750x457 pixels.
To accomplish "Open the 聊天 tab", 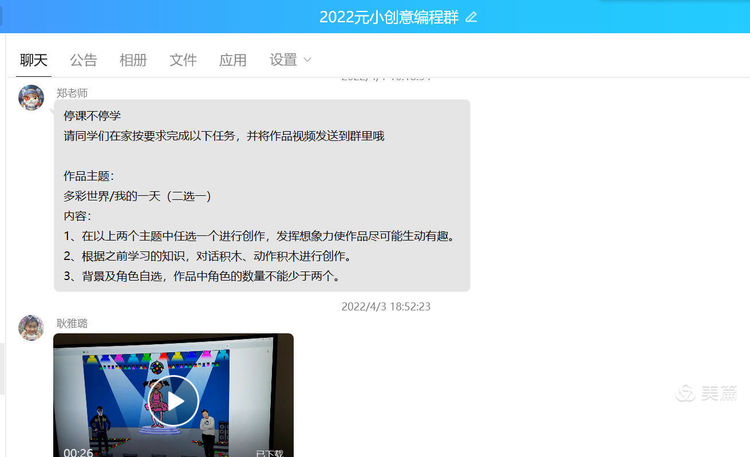I will [33, 60].
